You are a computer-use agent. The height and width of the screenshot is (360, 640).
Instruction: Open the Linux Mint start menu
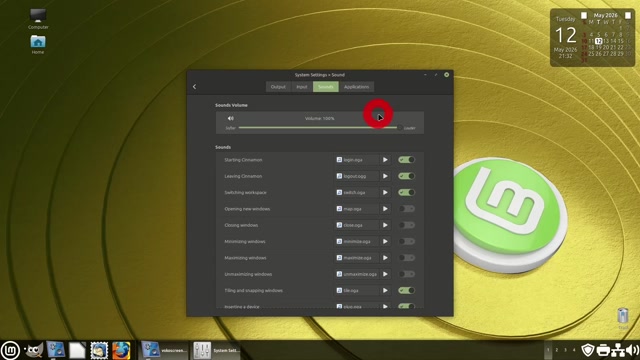tap(10, 350)
